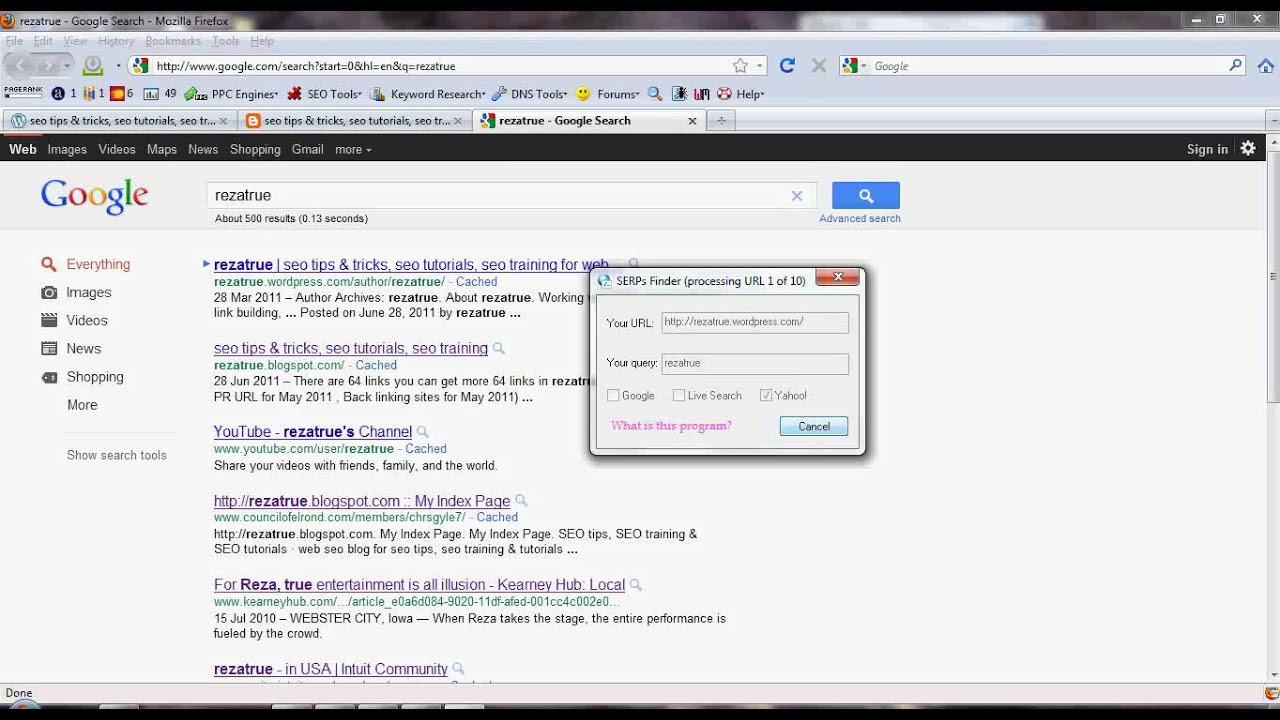
Task: Open YouTube - rezatrue's Channel result
Action: (x=313, y=432)
